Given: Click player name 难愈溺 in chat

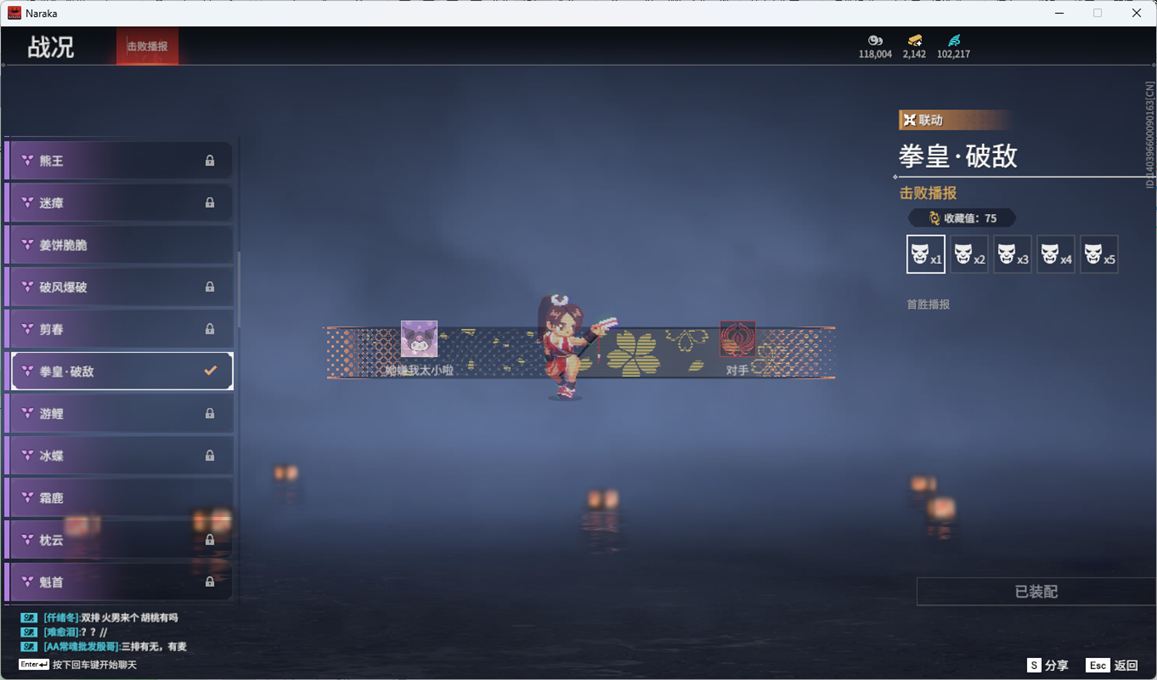Looking at the screenshot, I should pos(61,632).
